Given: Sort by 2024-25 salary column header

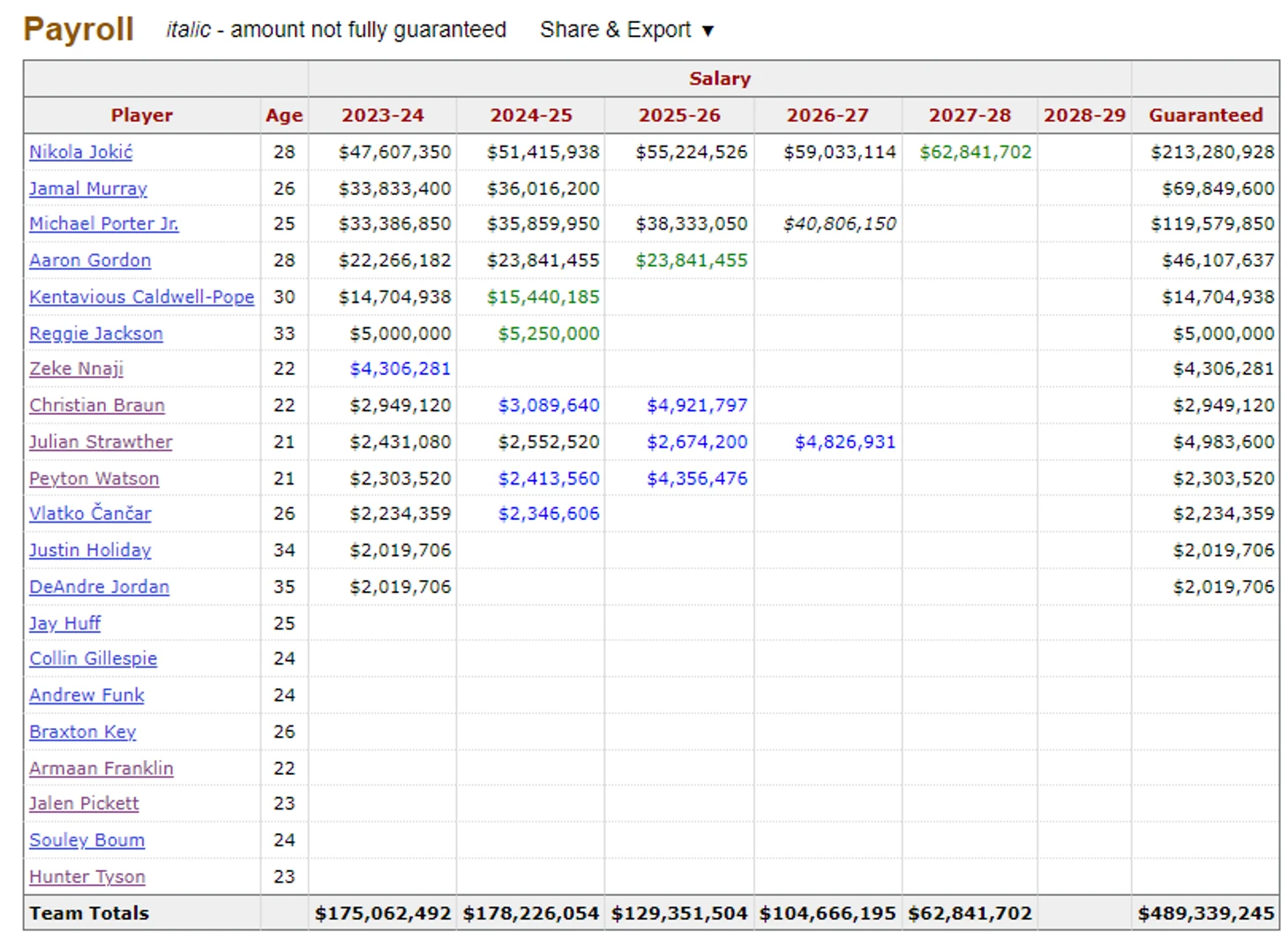Looking at the screenshot, I should [531, 116].
